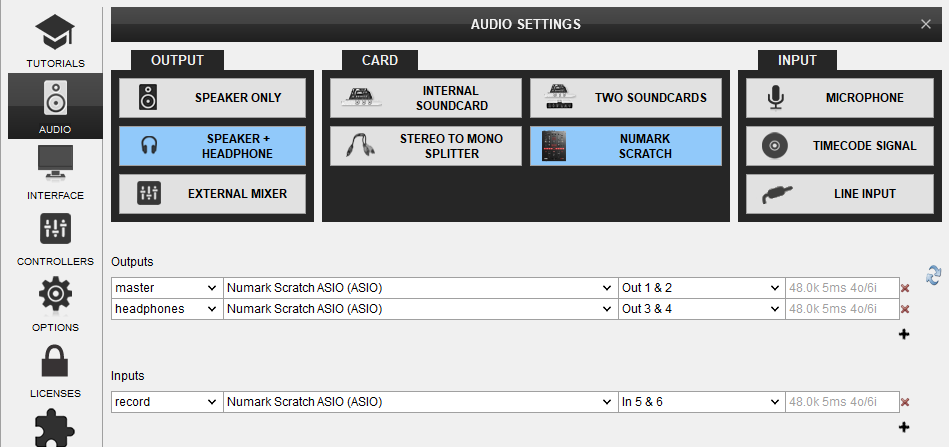
Task: Close the Audio Settings window
Action: click(x=925, y=24)
